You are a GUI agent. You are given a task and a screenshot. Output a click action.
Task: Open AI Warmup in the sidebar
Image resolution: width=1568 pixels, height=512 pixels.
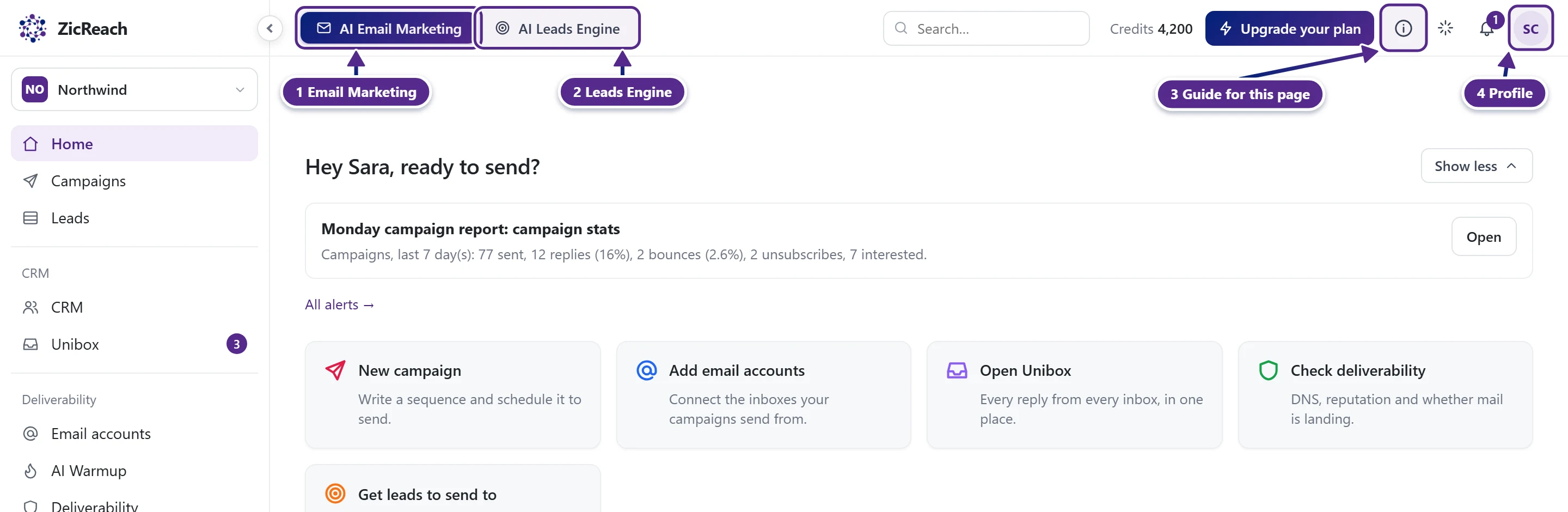(x=134, y=471)
